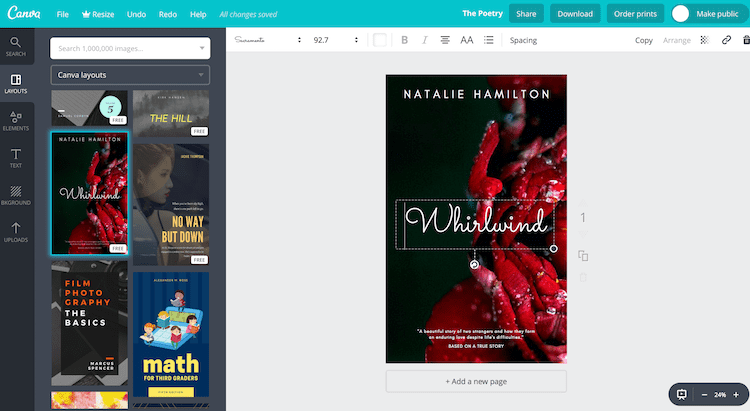
Task: Click the Copy button in toolbar
Action: [644, 40]
